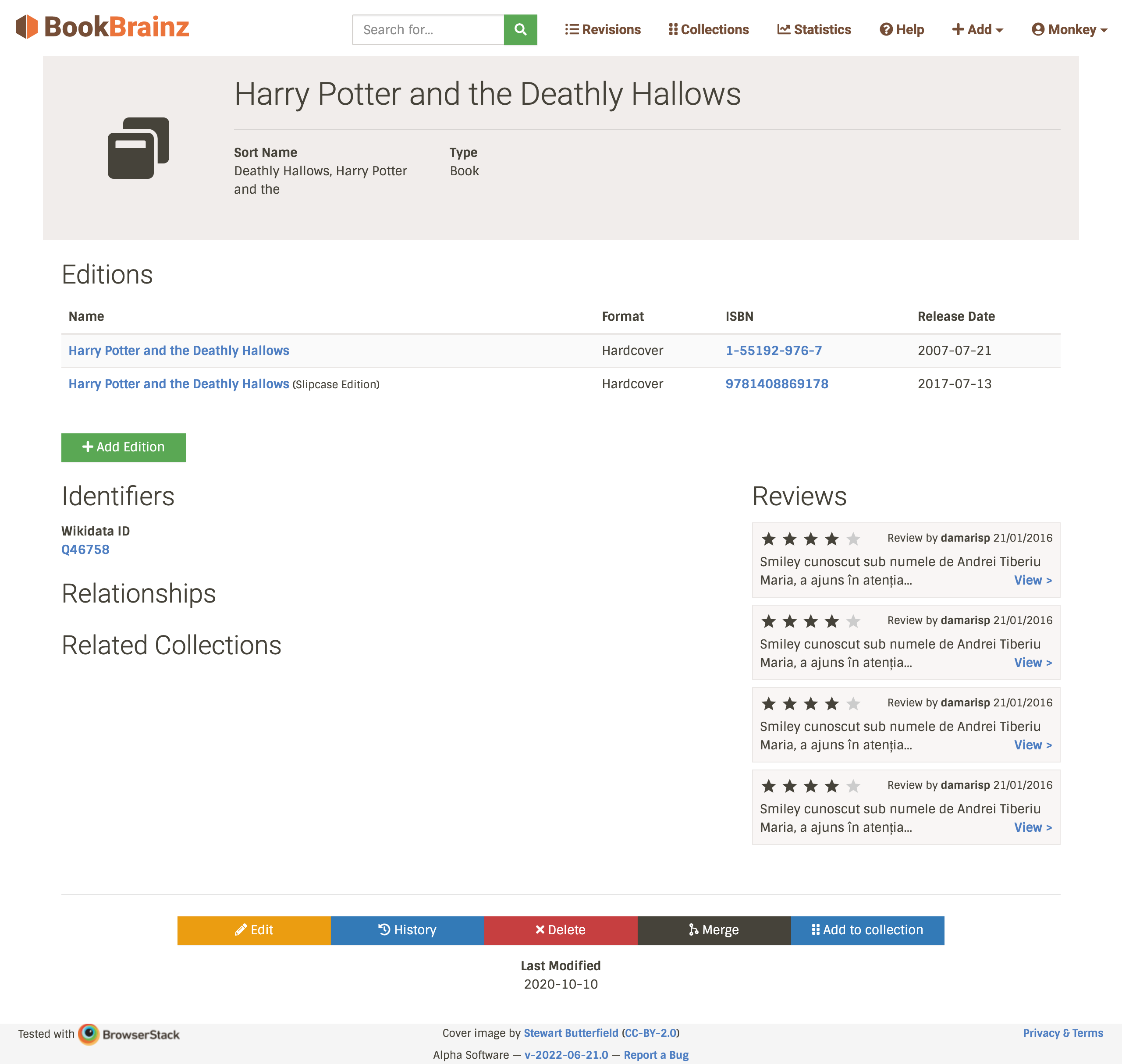Focus the Search for... field
This screenshot has height=1064, width=1122.
(428, 29)
